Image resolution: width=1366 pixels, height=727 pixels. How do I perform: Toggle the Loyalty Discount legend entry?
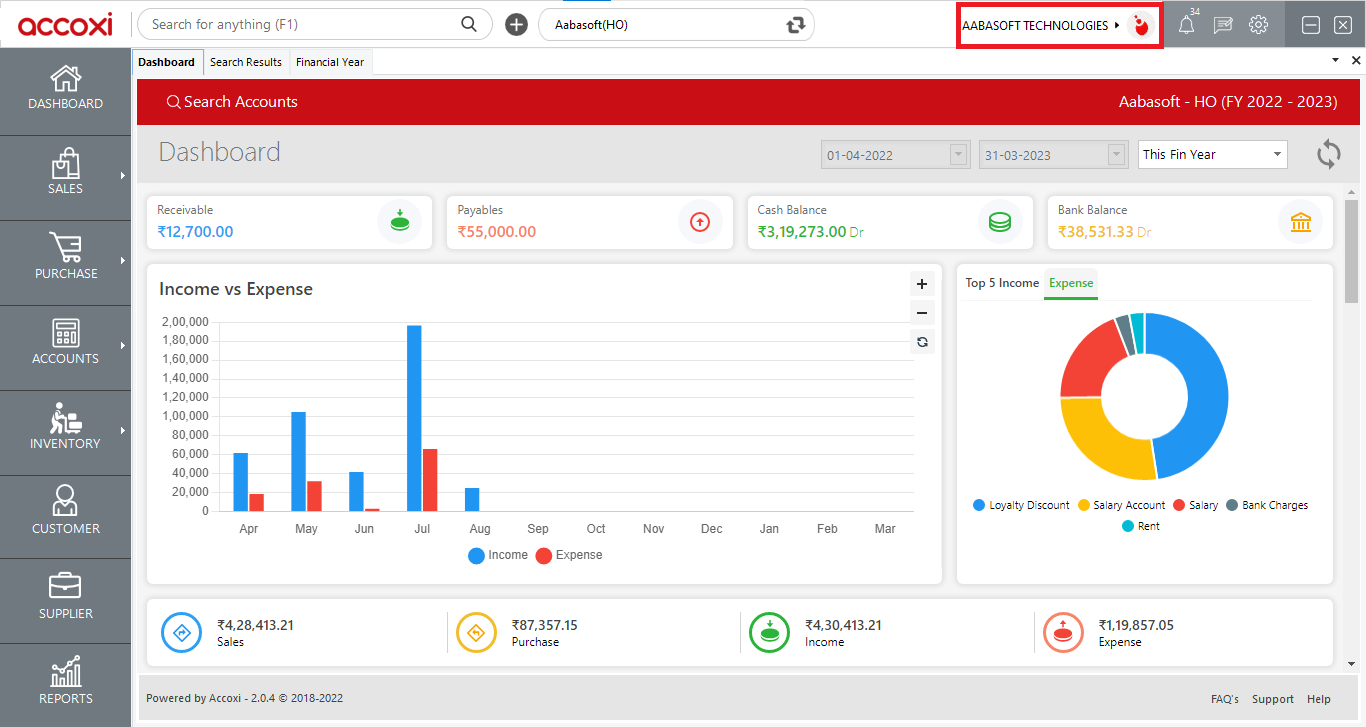pyautogui.click(x=1021, y=505)
